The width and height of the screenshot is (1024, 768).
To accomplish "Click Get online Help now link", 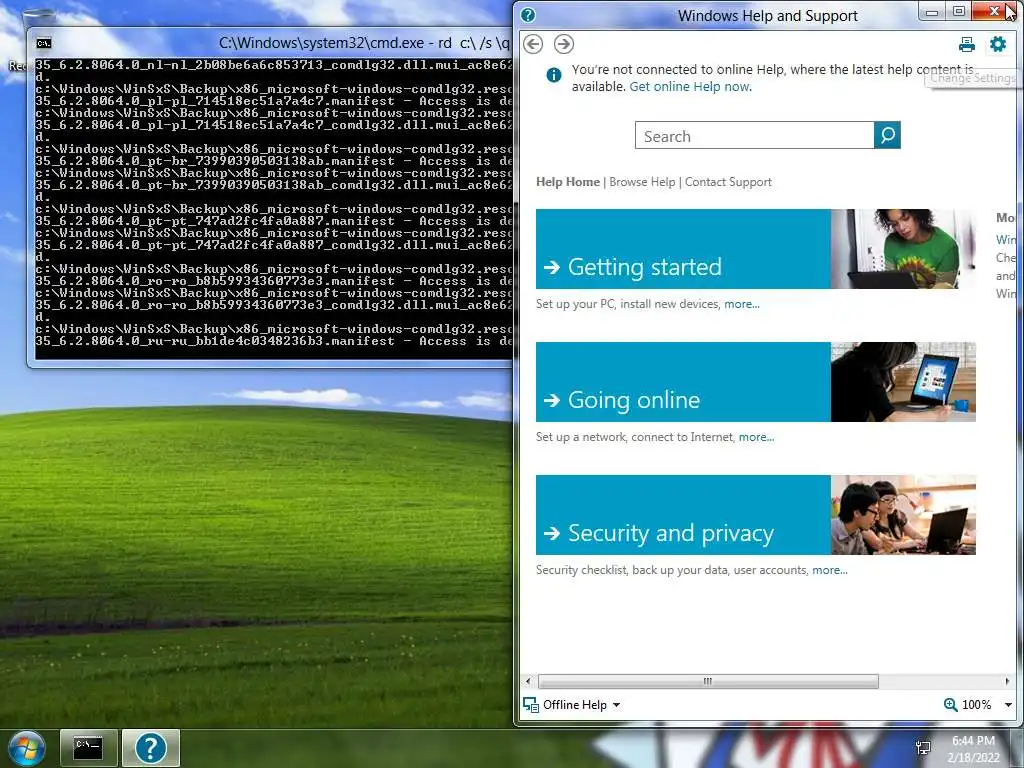I will click(690, 86).
